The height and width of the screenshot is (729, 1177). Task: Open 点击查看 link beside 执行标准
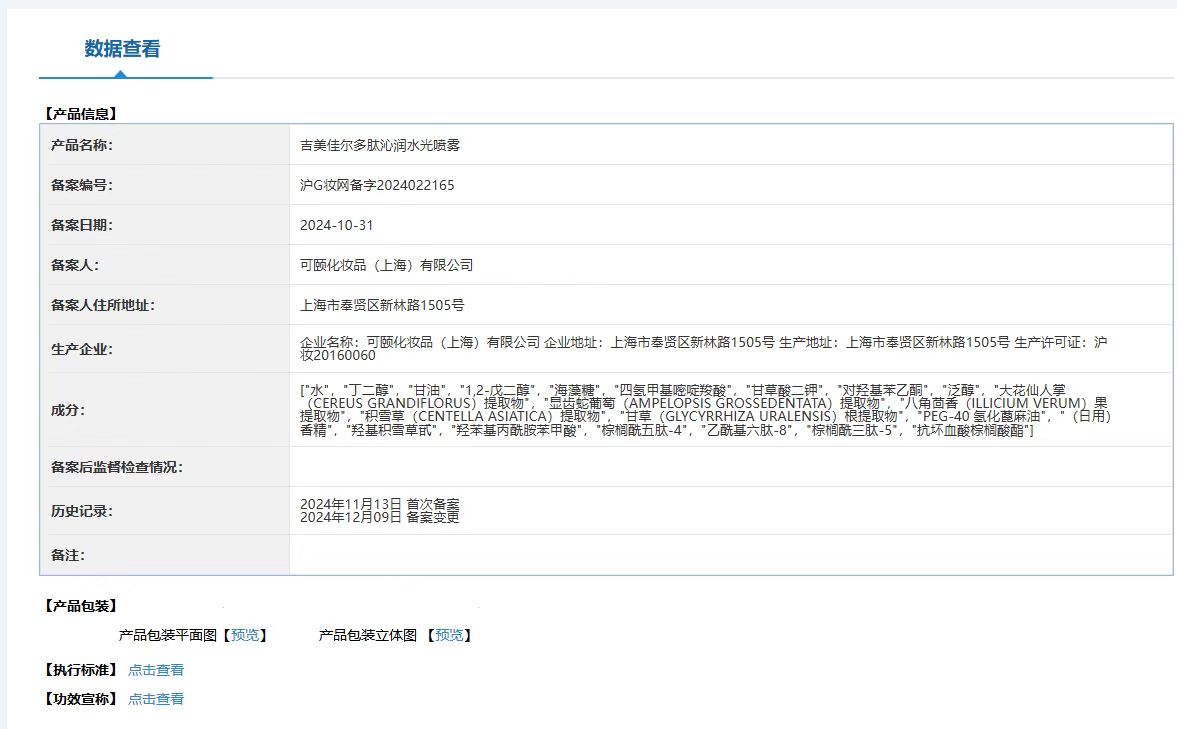point(156,670)
